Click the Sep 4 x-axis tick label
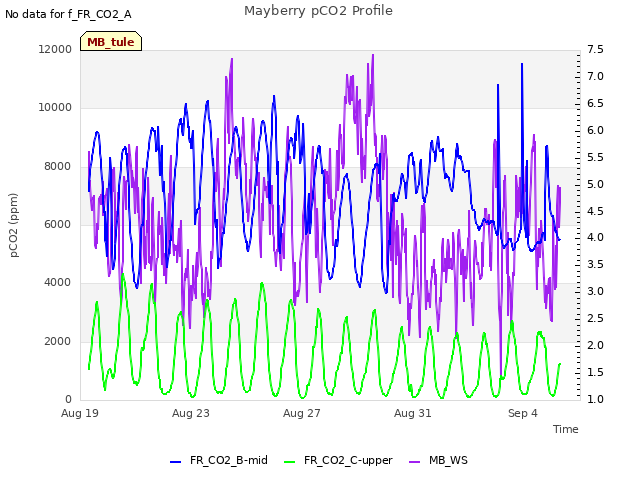Screen dimensions: 640x480 523,413
